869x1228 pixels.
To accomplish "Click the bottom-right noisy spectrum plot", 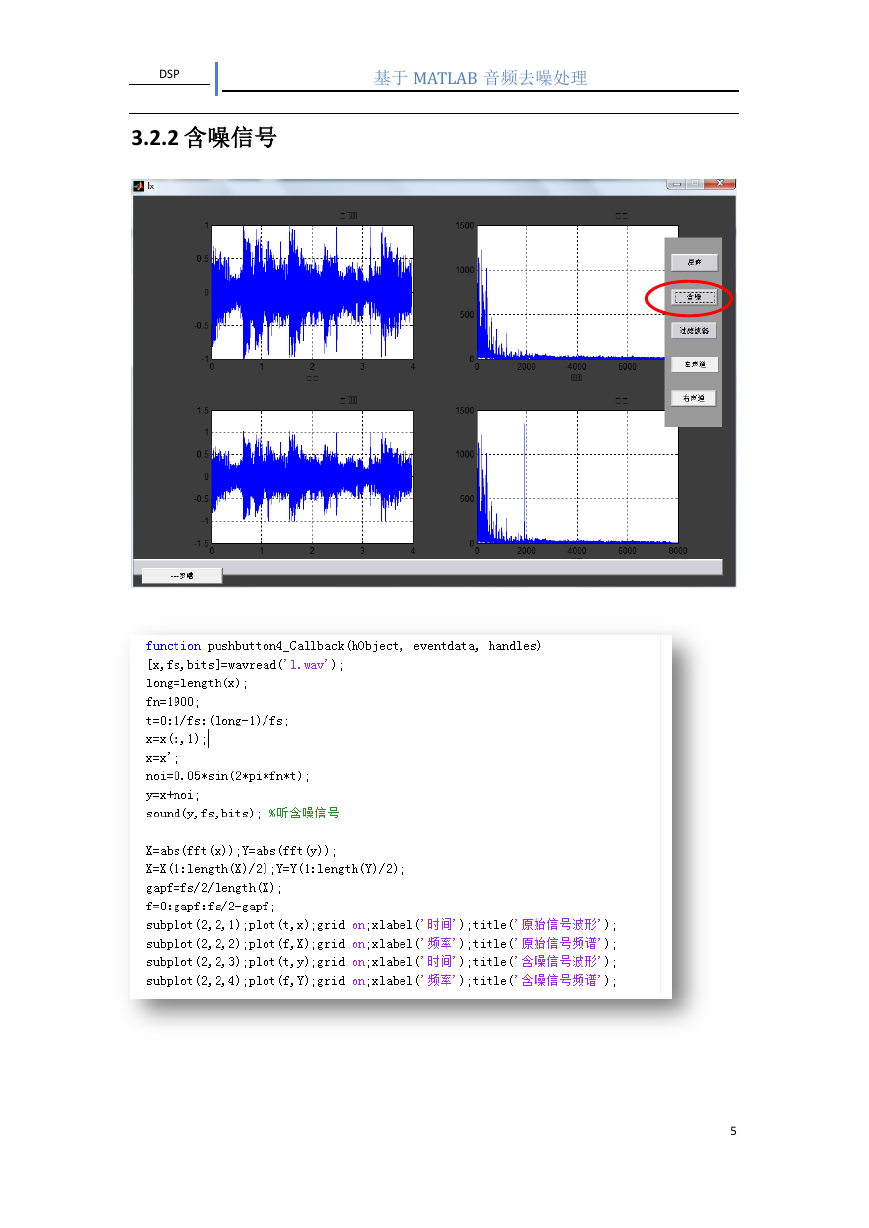I will click(x=577, y=477).
